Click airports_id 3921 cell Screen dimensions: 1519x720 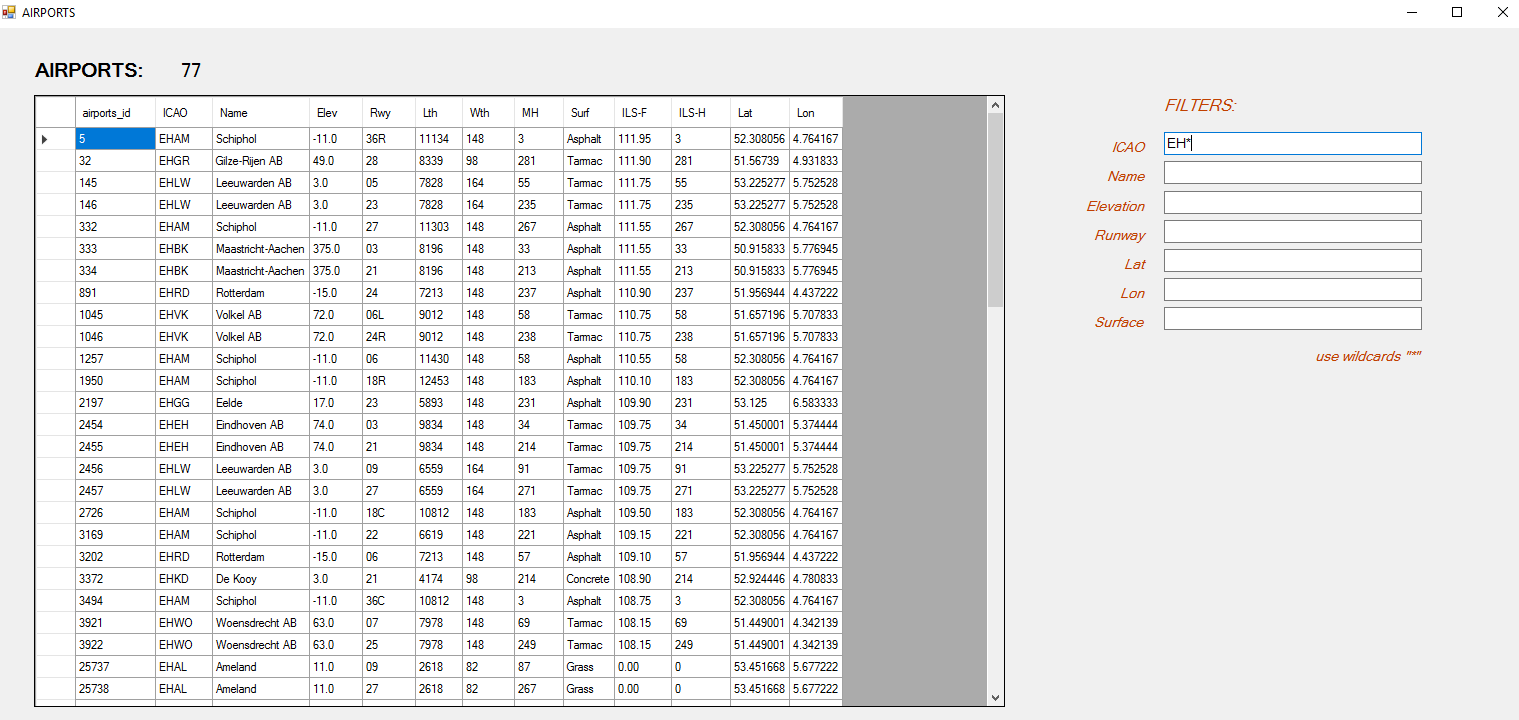click(115, 623)
